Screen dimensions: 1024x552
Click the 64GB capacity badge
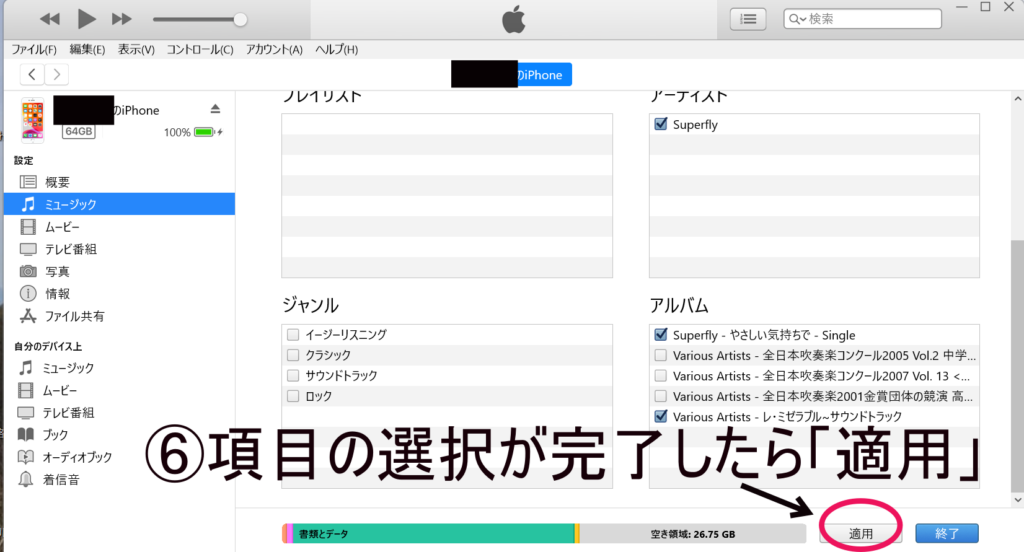pyautogui.click(x=78, y=131)
